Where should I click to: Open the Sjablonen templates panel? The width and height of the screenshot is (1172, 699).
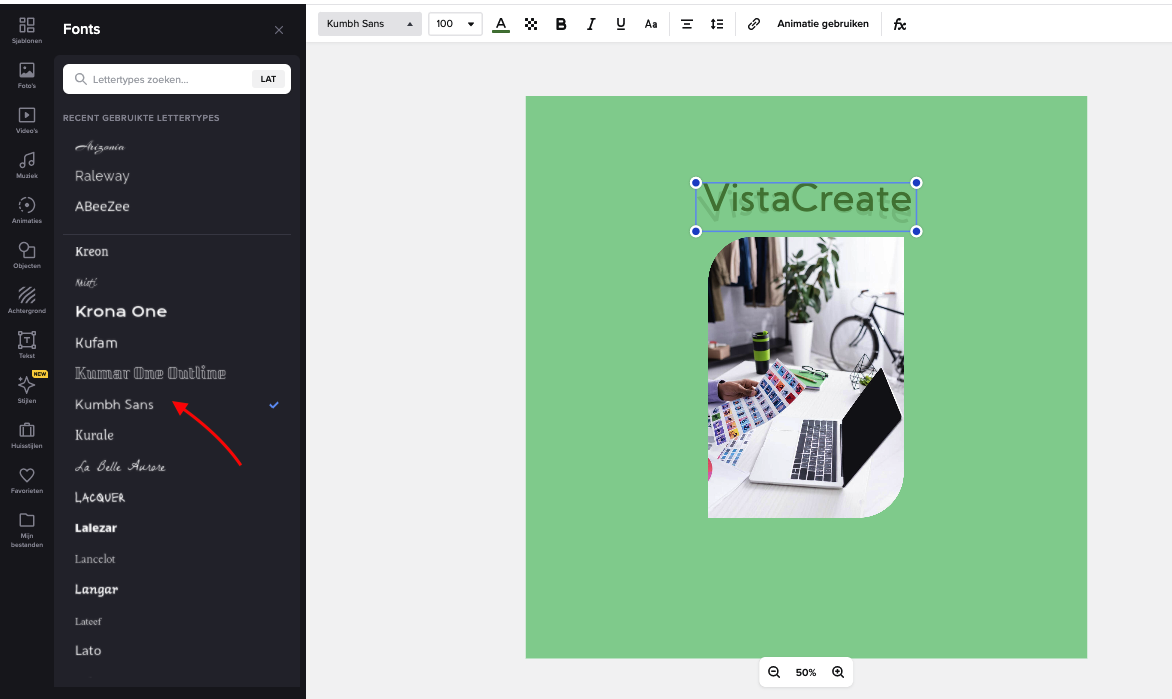pos(27,31)
